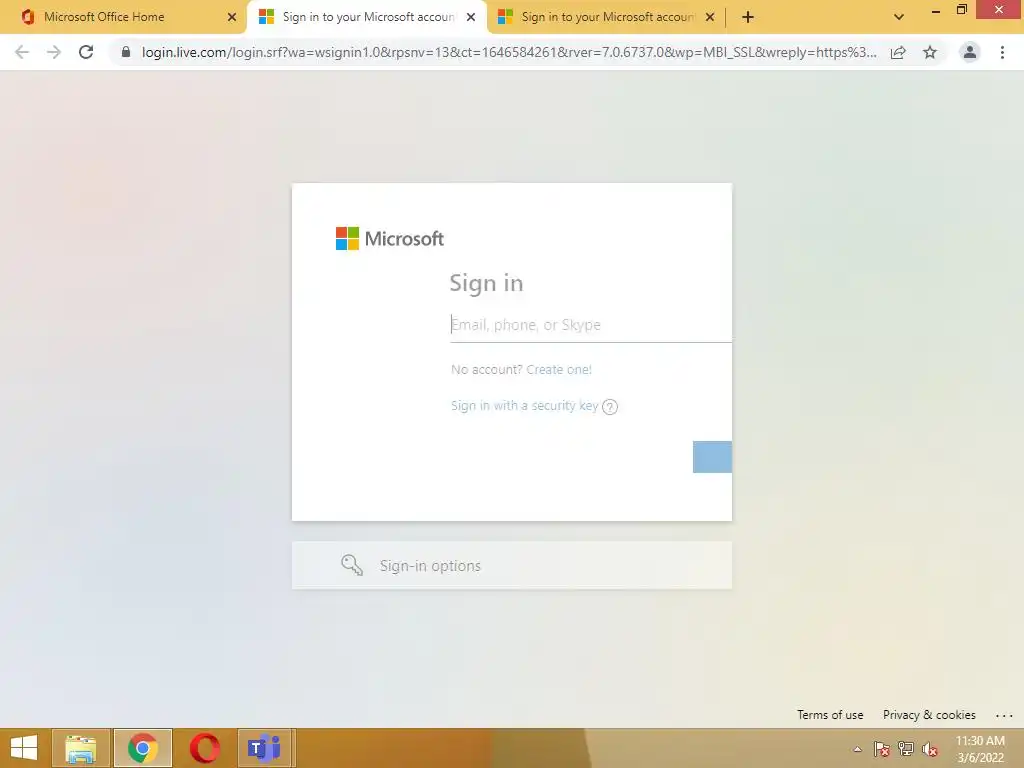Select Chrome in the taskbar
The width and height of the screenshot is (1024, 768).
(x=142, y=748)
